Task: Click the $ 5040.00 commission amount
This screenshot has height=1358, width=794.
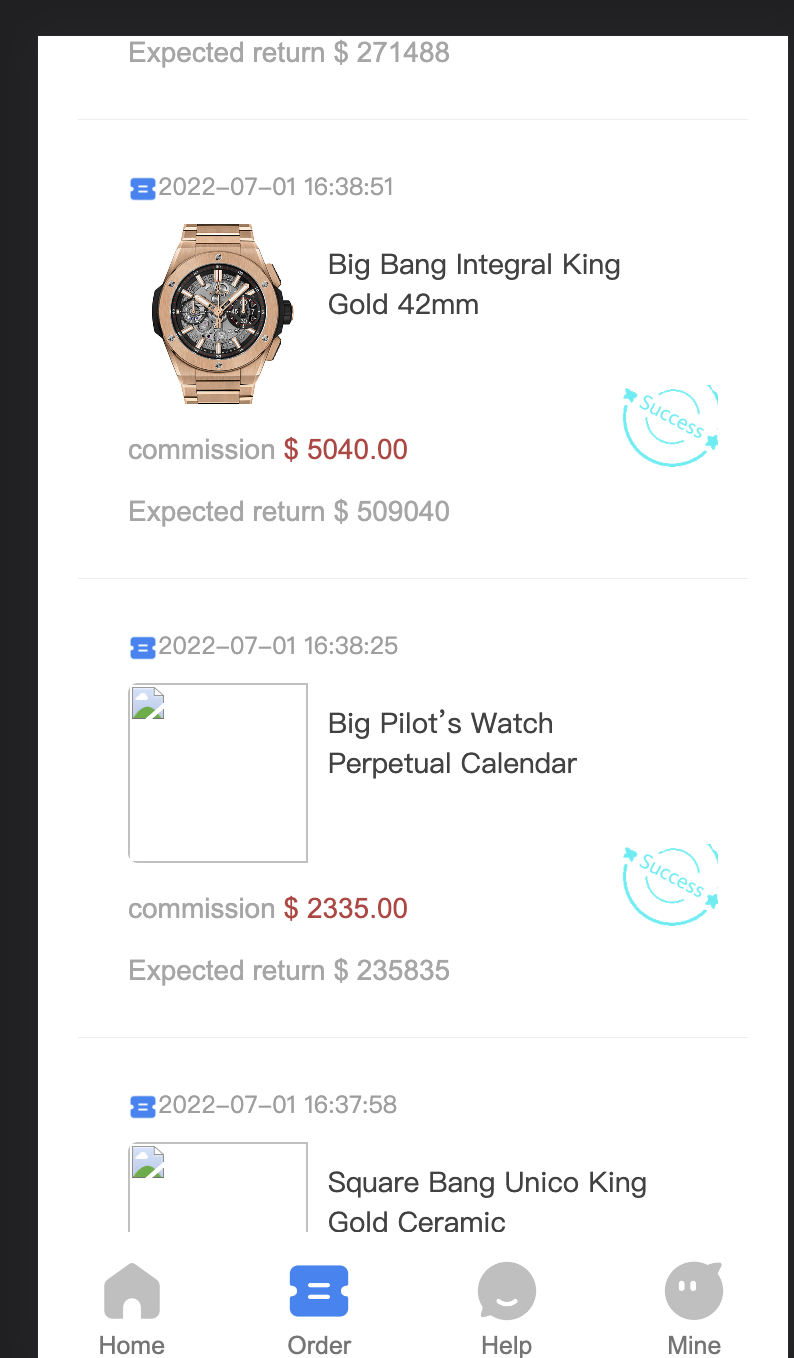Action: 346,450
